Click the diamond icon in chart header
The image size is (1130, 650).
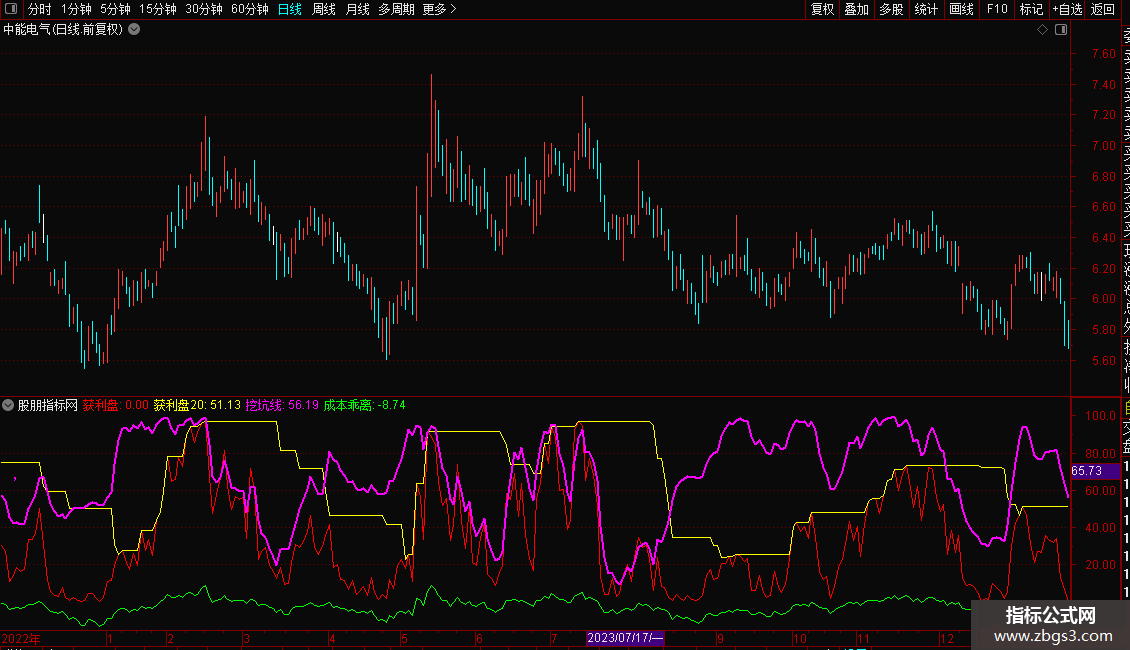[x=1042, y=30]
